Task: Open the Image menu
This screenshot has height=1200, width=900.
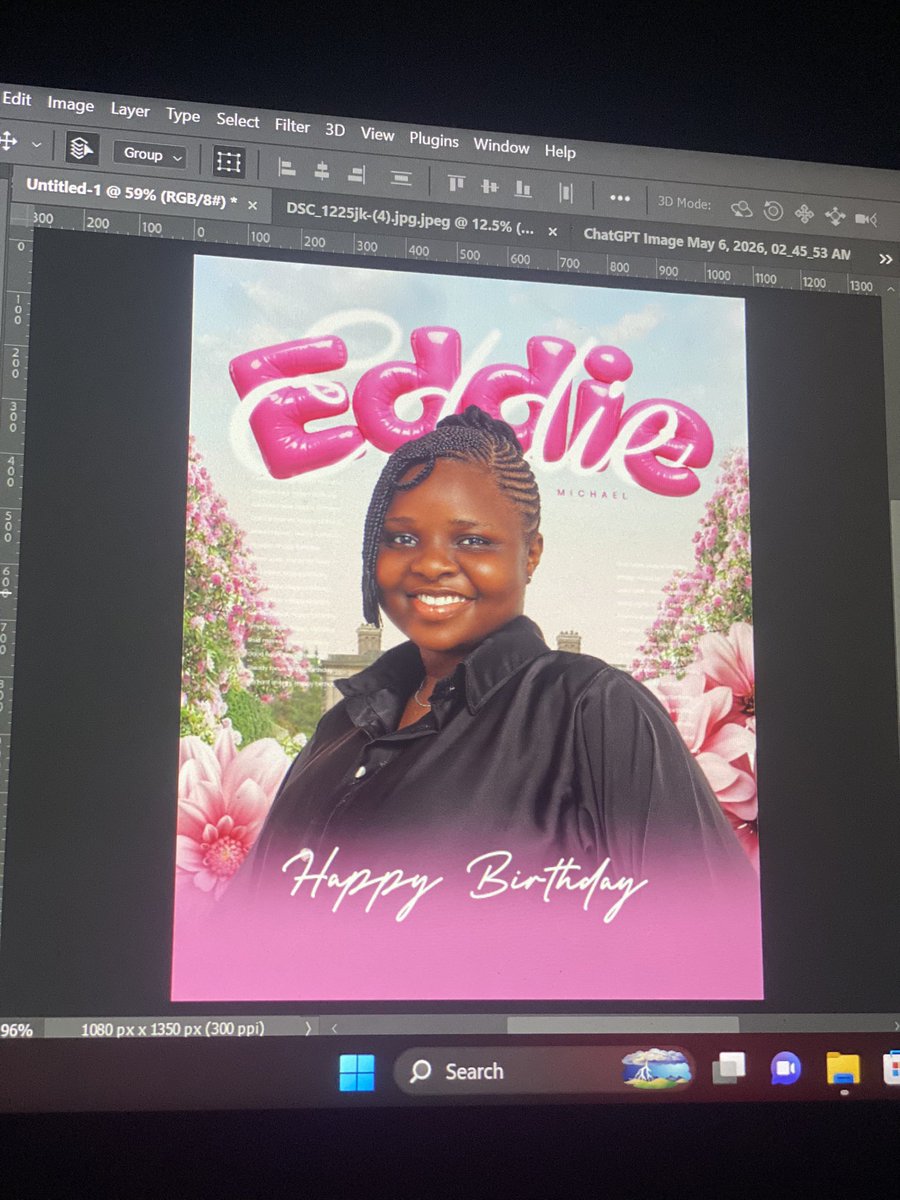Action: coord(70,104)
